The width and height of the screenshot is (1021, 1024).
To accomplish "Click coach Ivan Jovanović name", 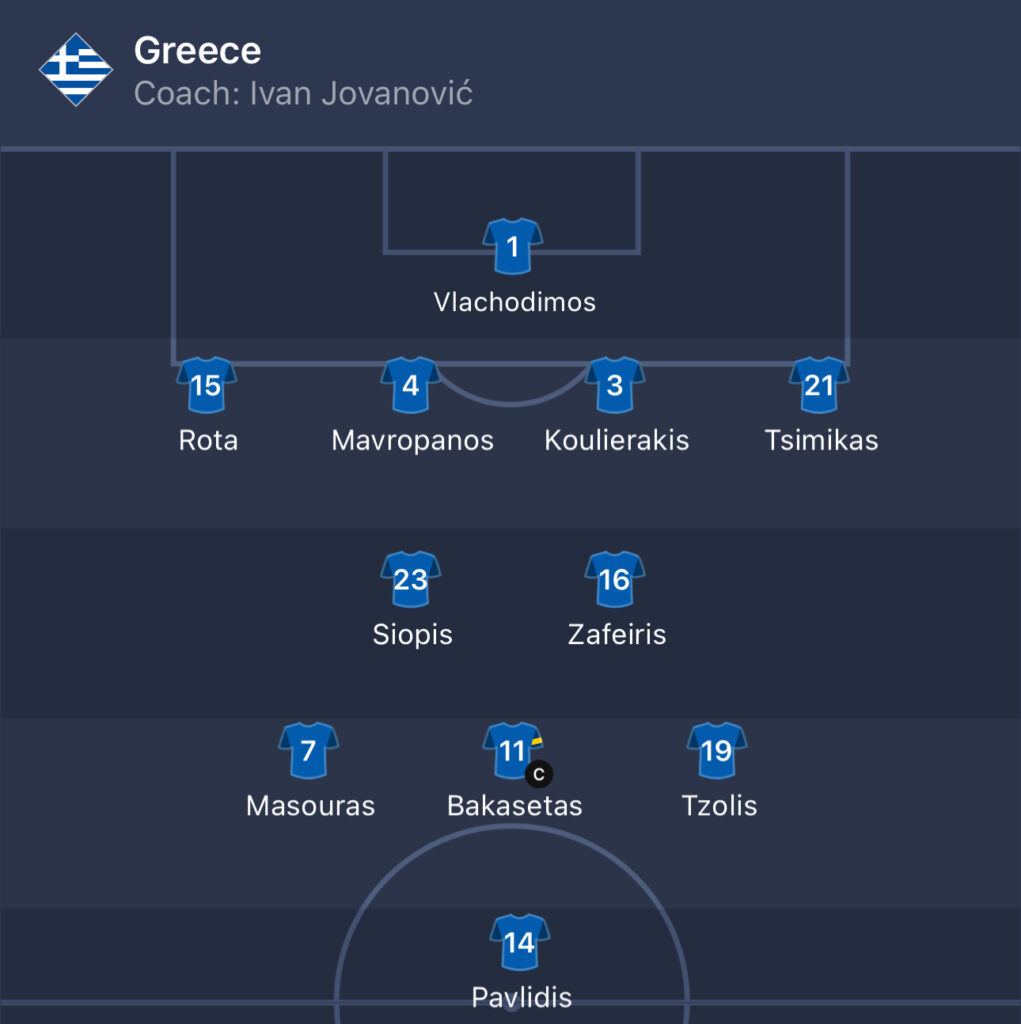I will pos(361,93).
